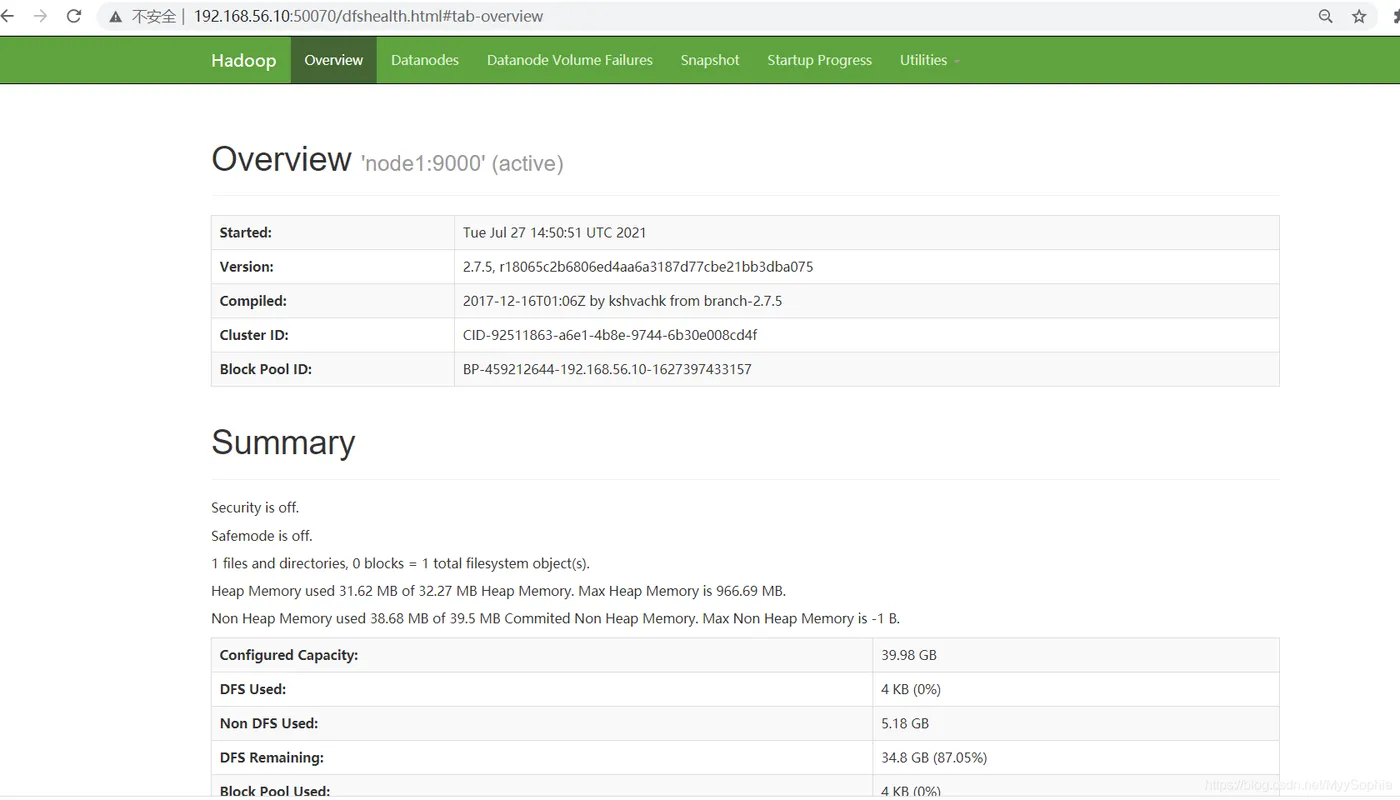Viewport: 1400px width, 800px height.
Task: Open the zoom magnifier icon in address bar
Action: 1326,16
